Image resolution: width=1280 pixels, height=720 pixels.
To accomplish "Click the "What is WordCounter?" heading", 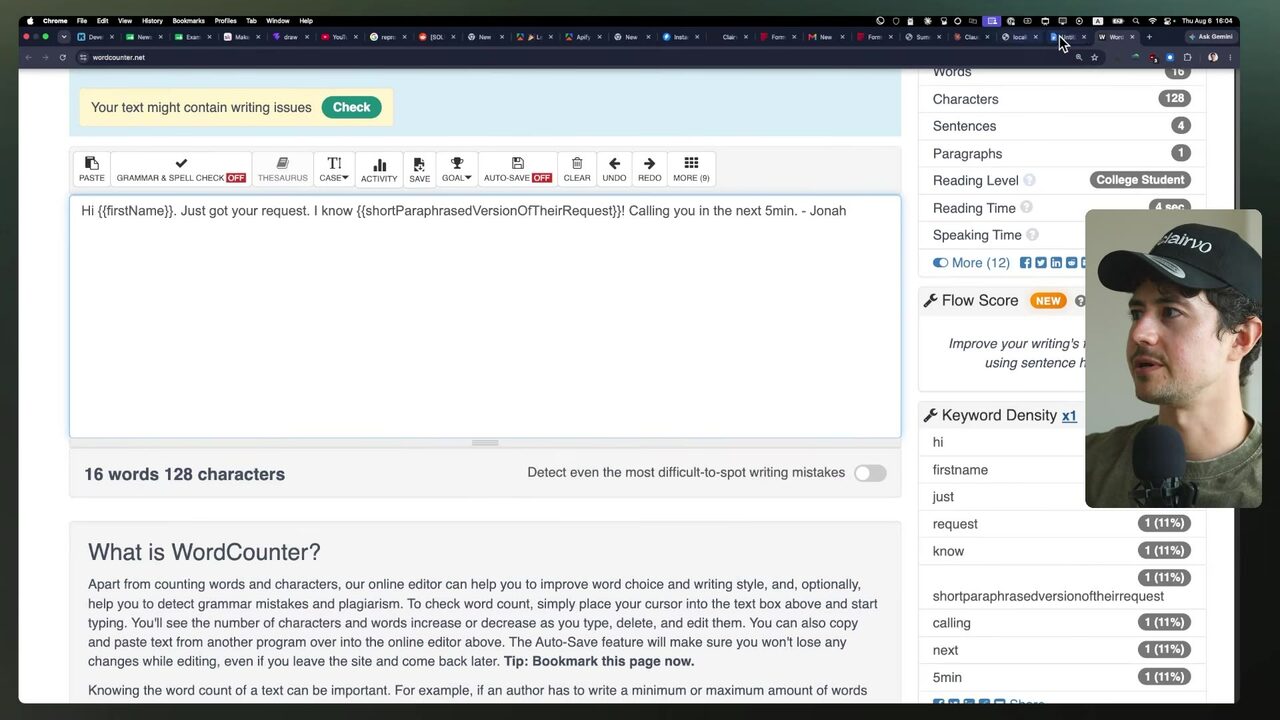I will [204, 552].
